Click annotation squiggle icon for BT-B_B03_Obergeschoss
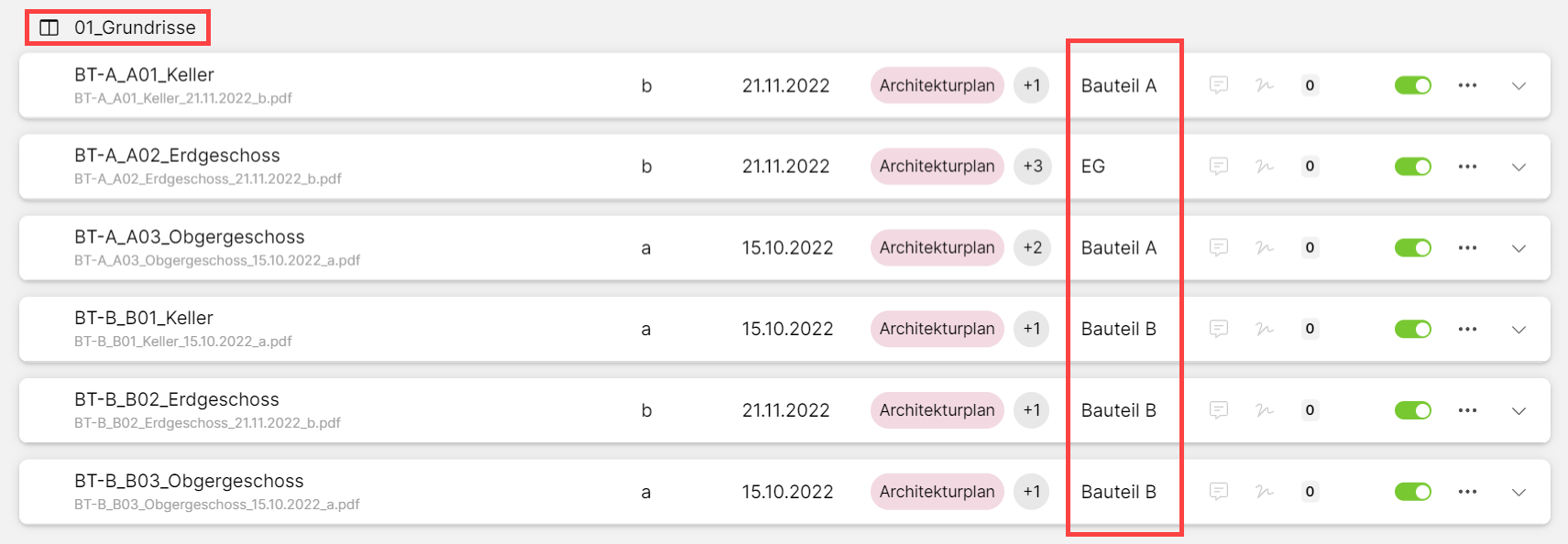This screenshot has width=1568, height=544. [x=1264, y=492]
